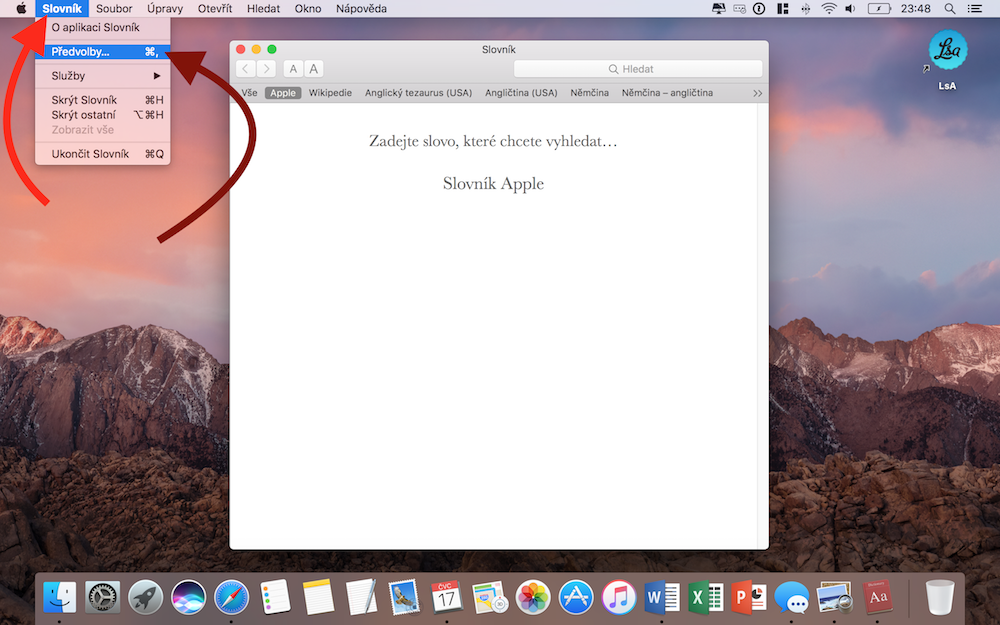
Task: Open the Úpravy menu
Action: 165,8
